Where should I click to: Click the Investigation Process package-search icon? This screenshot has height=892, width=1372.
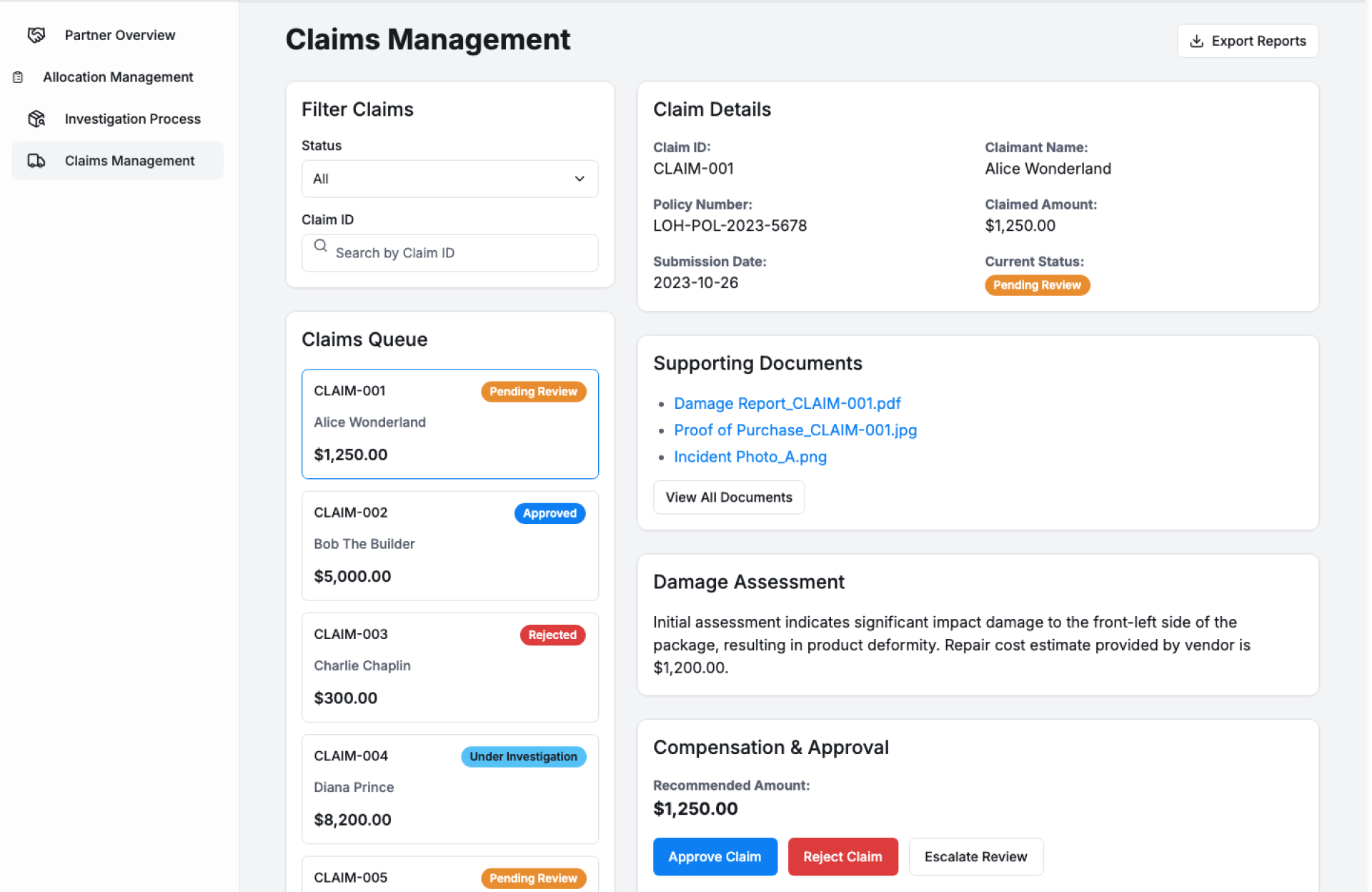(x=36, y=119)
